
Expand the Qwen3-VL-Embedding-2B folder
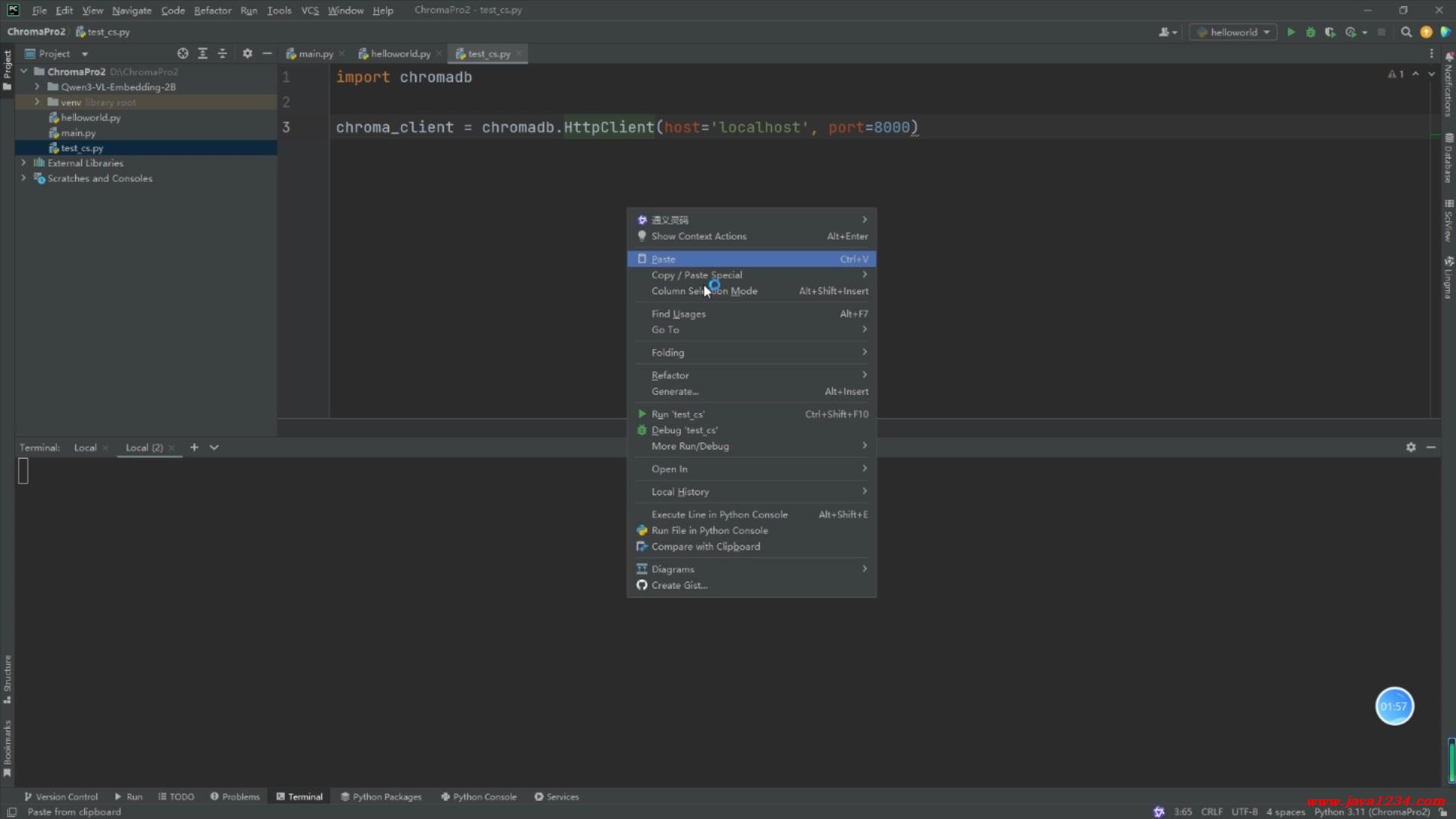[x=36, y=87]
